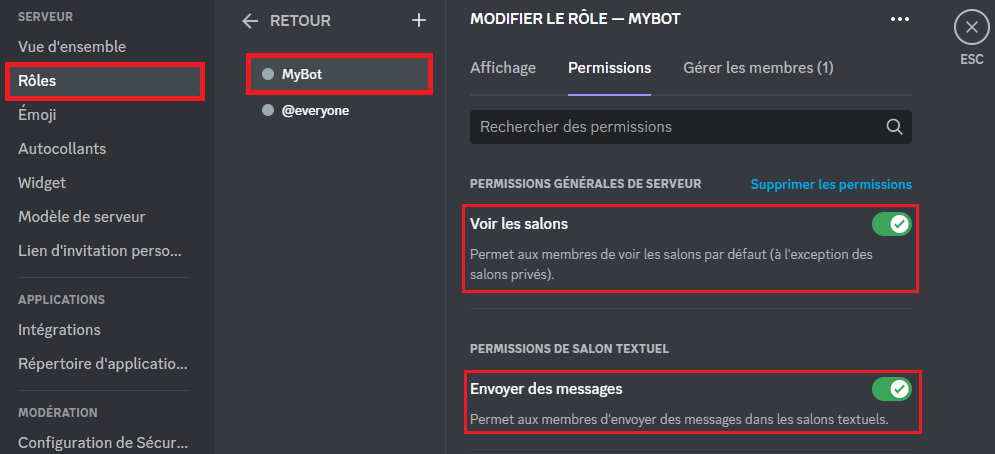Click the @everyone role color dot
The image size is (995, 454).
click(268, 110)
